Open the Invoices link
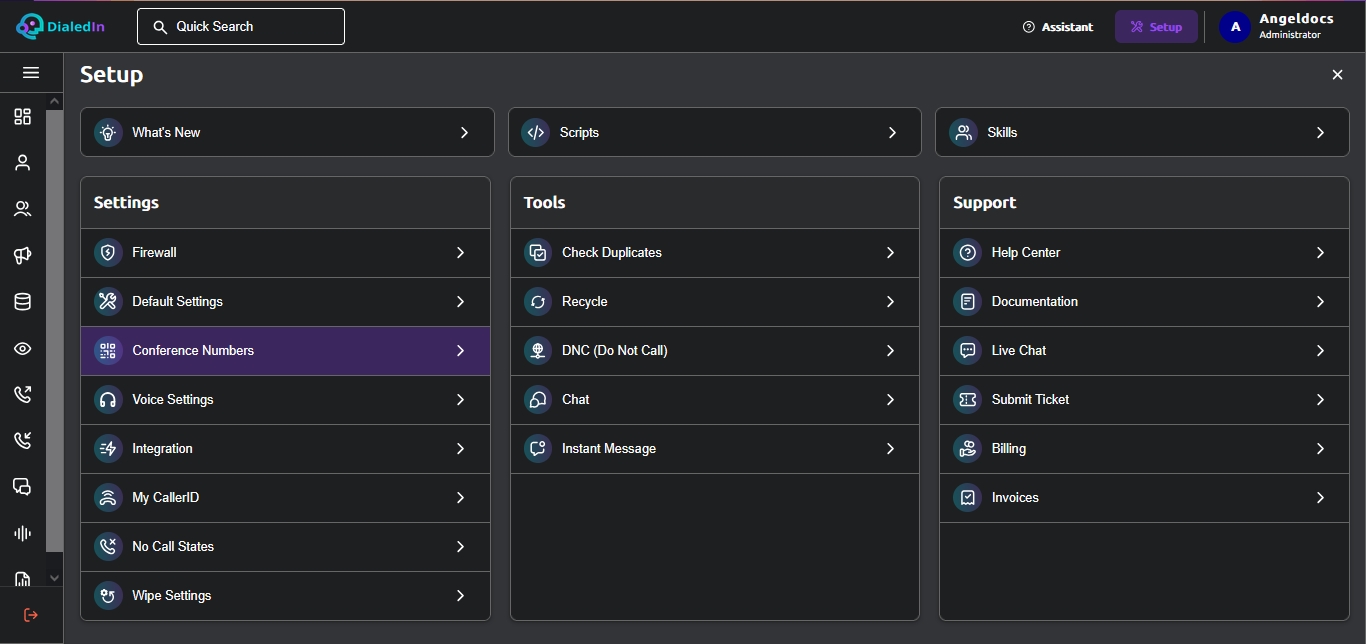This screenshot has width=1366, height=644. (1144, 498)
